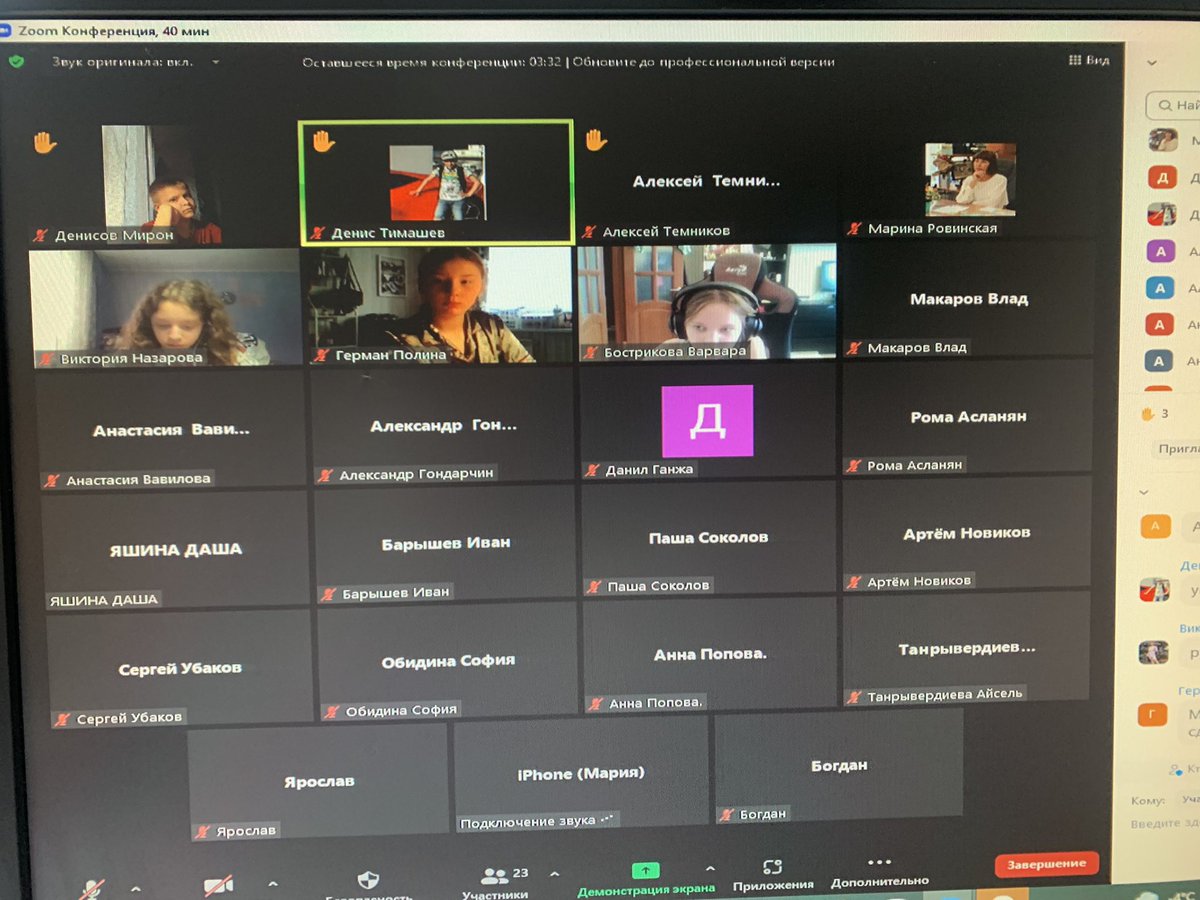Click Подключение звука status on iPhone tile
This screenshot has height=900, width=1200.
click(x=536, y=822)
